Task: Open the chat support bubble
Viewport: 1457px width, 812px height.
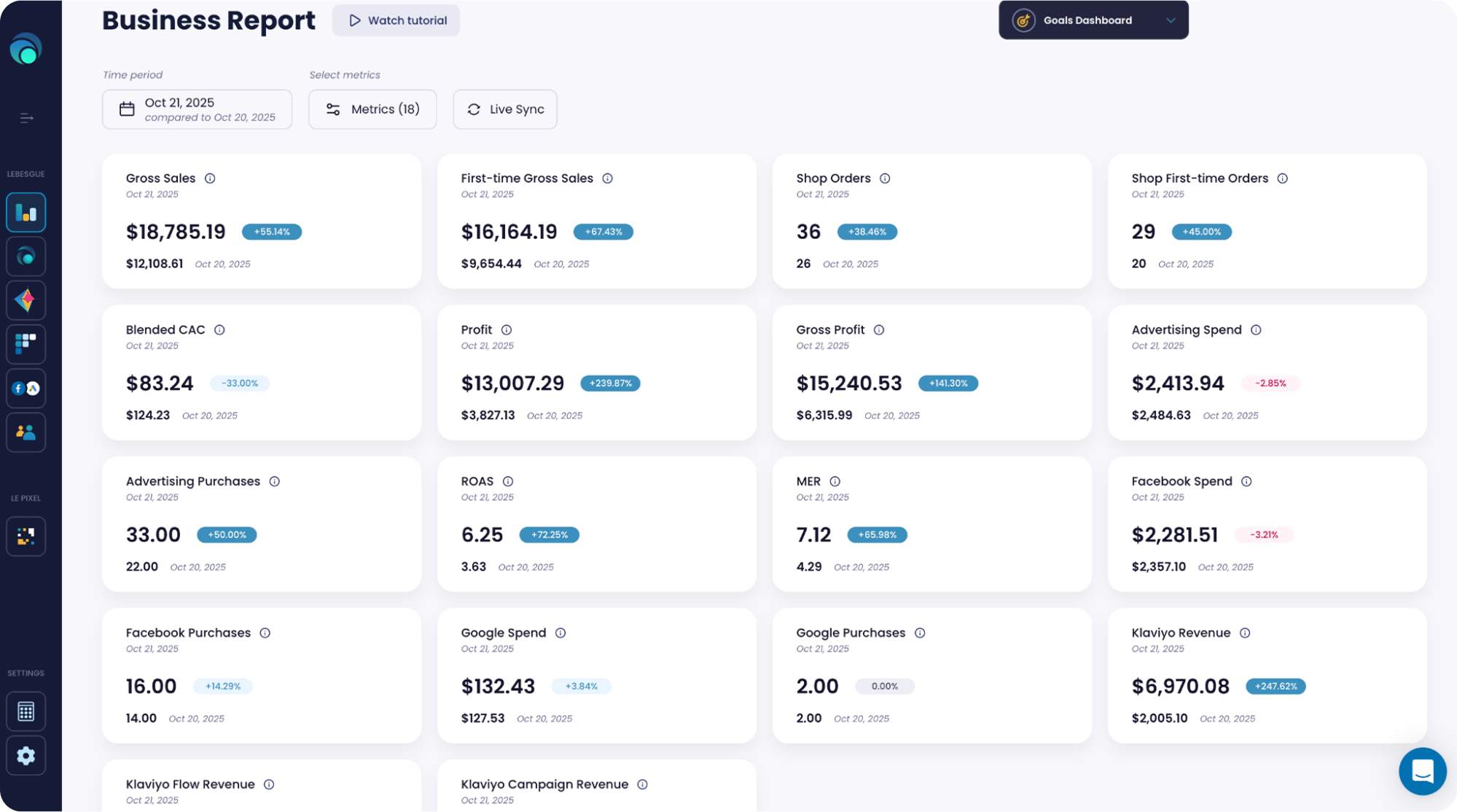Action: (x=1422, y=771)
